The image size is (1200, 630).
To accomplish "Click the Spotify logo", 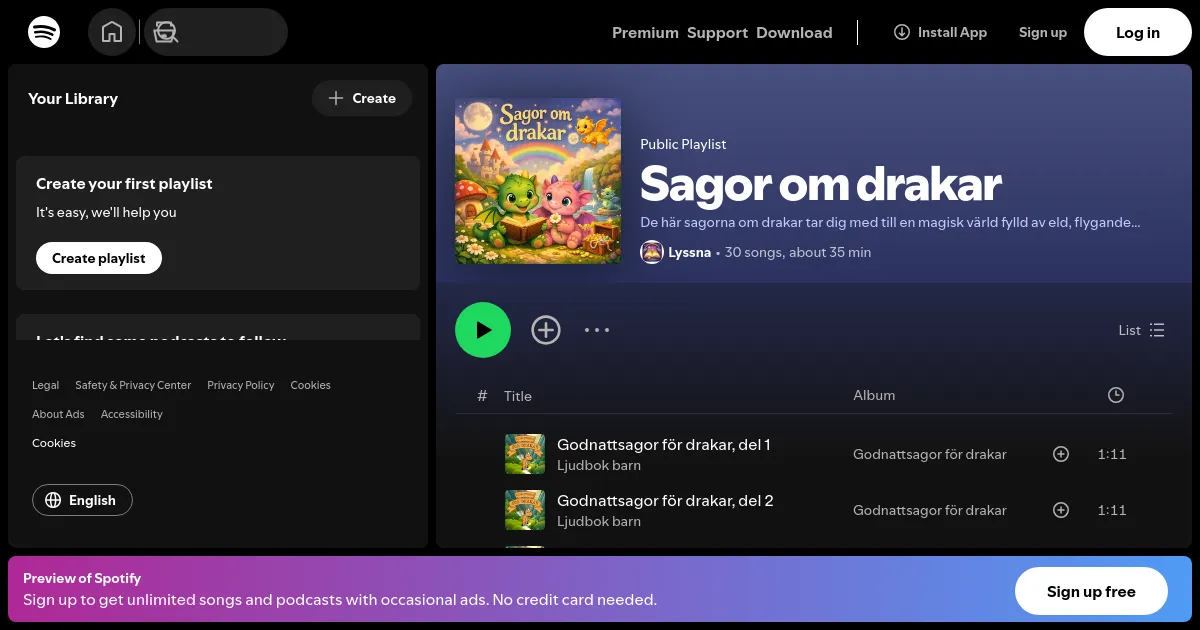I will pyautogui.click(x=44, y=32).
